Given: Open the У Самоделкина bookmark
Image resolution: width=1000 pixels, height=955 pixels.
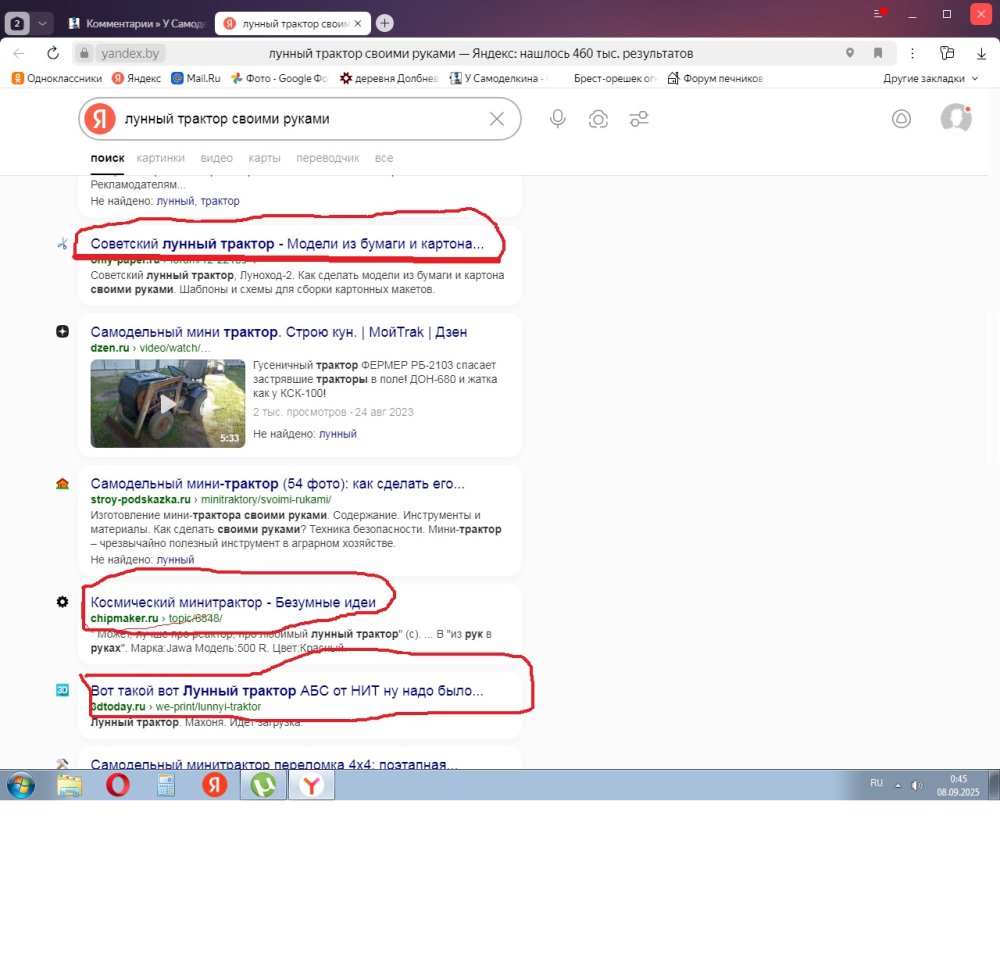Looking at the screenshot, I should [497, 78].
